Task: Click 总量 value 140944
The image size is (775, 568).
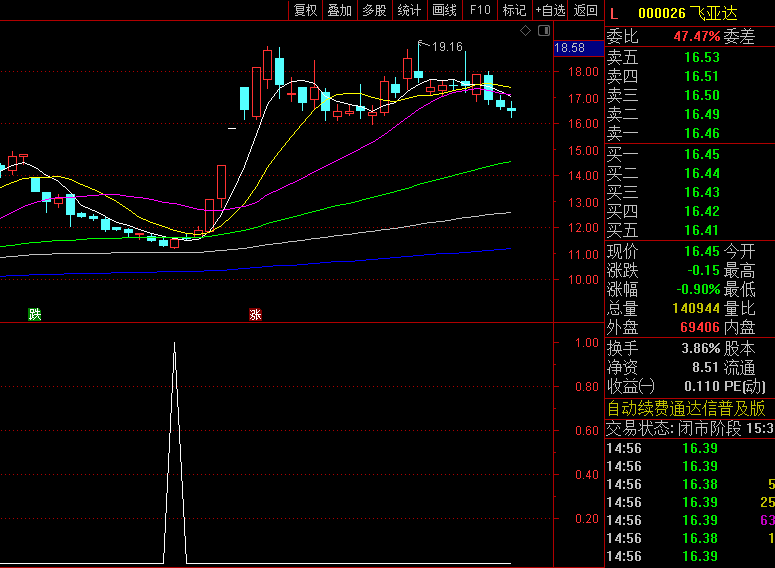Action: click(x=696, y=308)
